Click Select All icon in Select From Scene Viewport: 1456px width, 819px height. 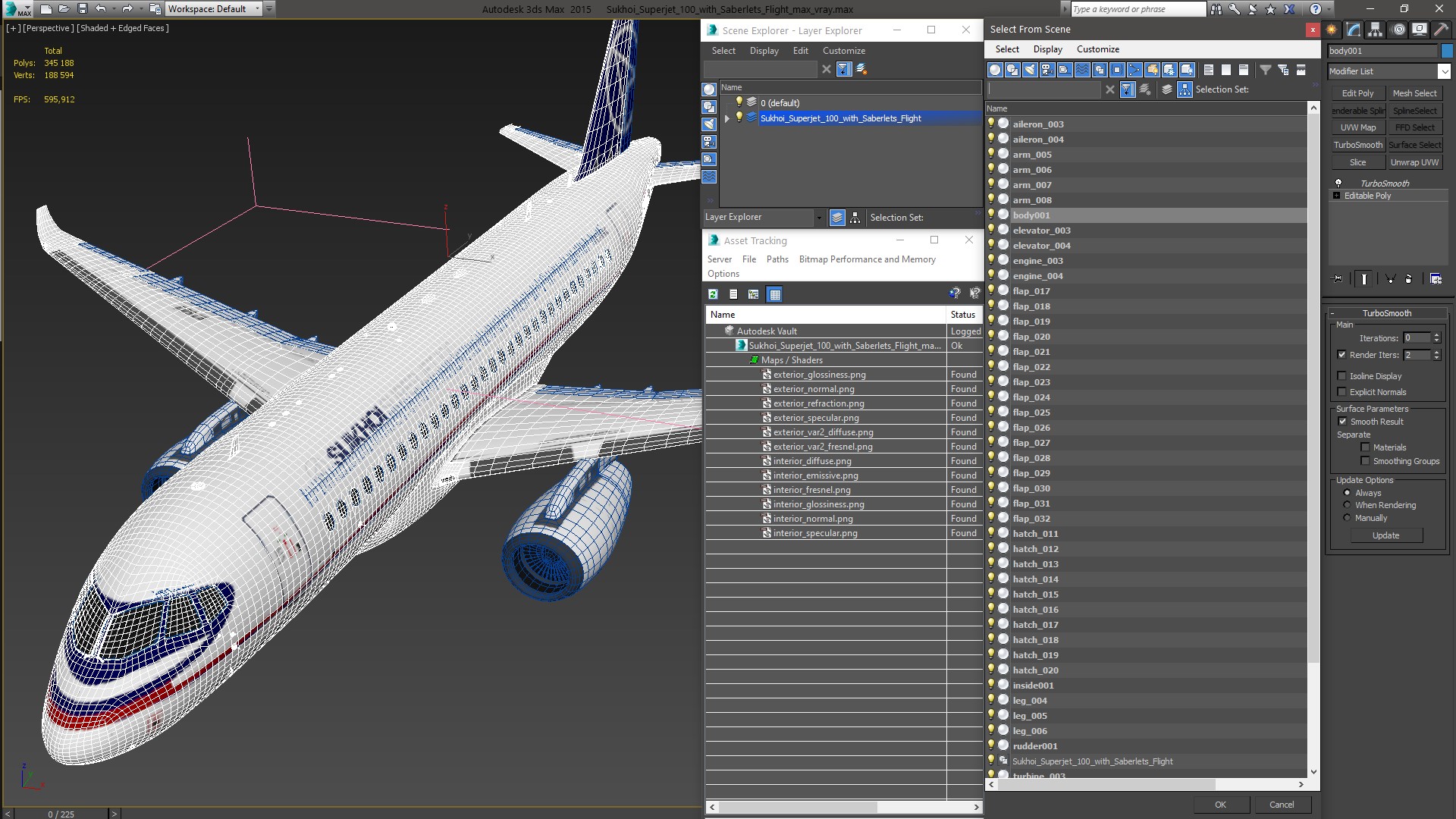pyautogui.click(x=1209, y=70)
